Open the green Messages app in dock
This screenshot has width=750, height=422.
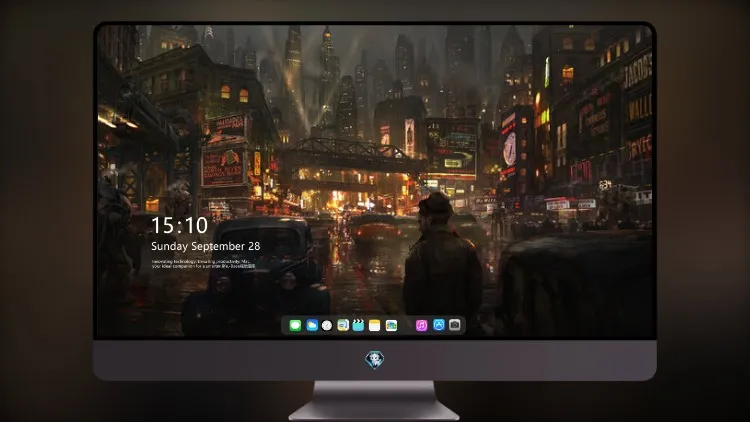(295, 325)
